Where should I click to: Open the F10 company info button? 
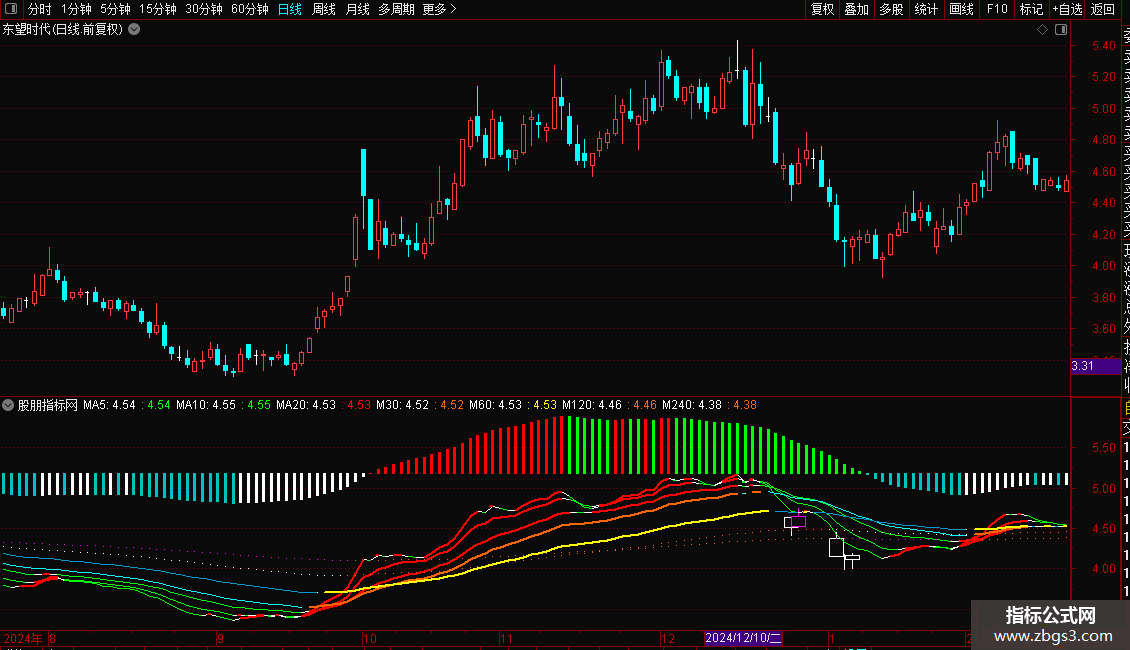click(997, 9)
